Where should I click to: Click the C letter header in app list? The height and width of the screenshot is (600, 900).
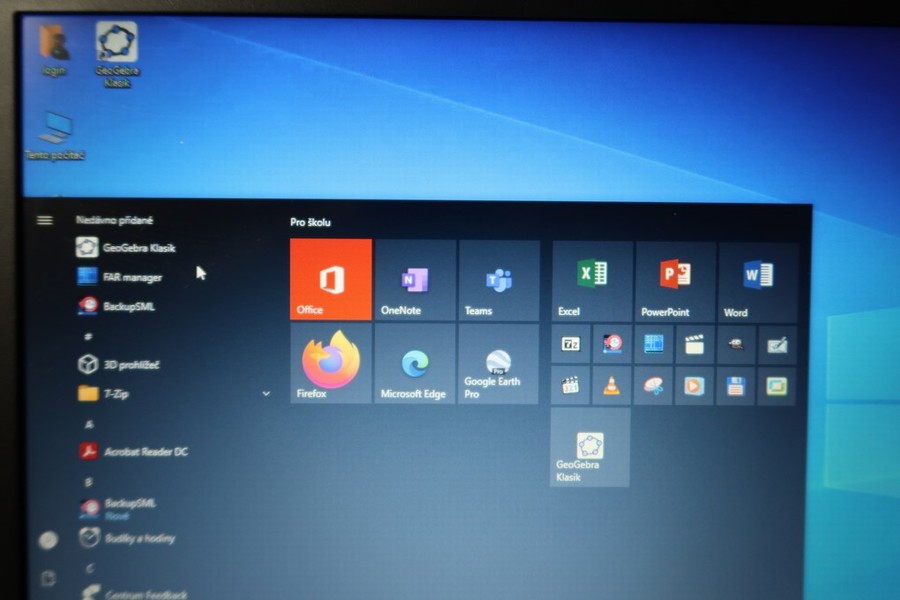point(90,568)
